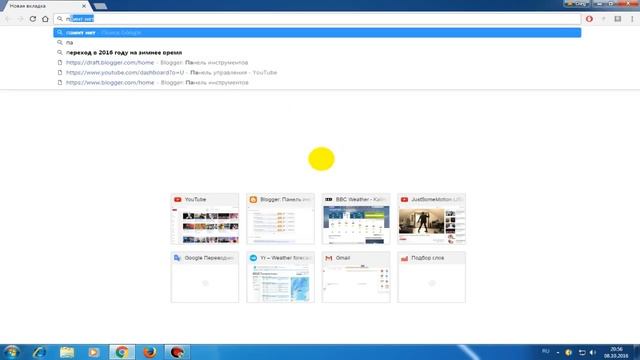The height and width of the screenshot is (360, 640).
Task: Open the youtube.com/dashboard suggestion
Action: [x=317, y=72]
